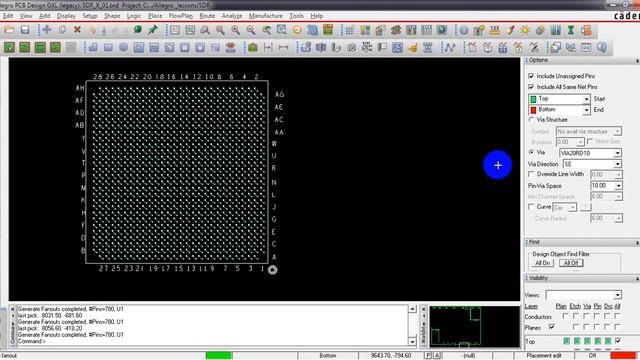Screen dimensions: 640x360
Task: Toggle Include All Same Net Pins checkbox
Action: coord(531,87)
